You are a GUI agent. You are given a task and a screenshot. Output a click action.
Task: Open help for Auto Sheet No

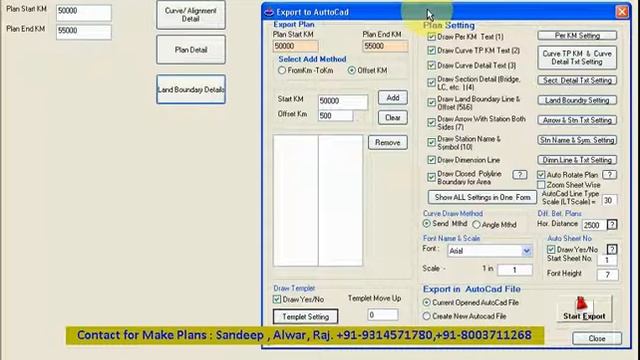point(611,249)
